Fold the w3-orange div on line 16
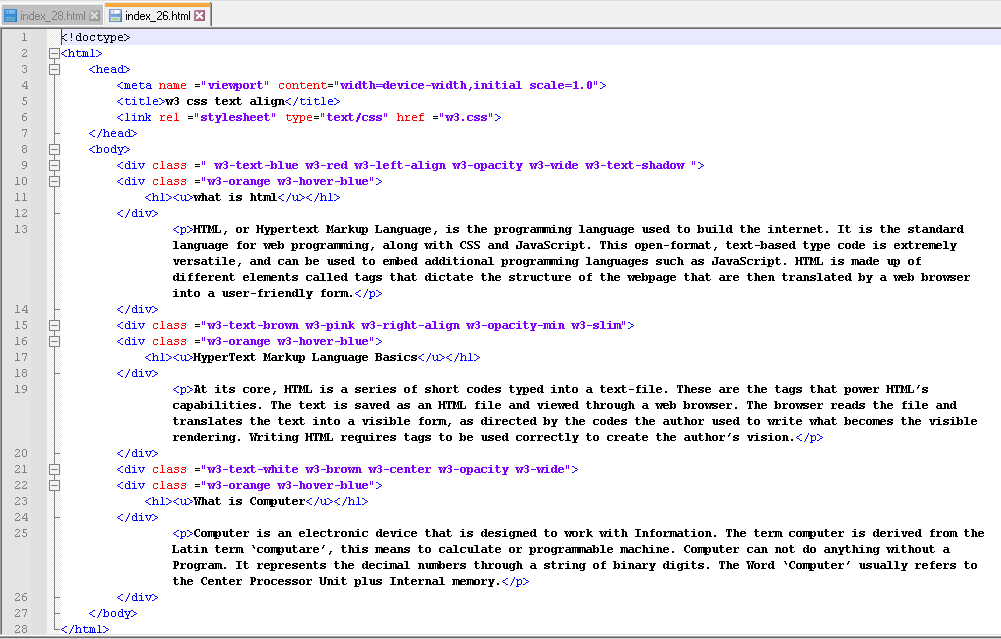The width and height of the screenshot is (1001, 639). 53,341
